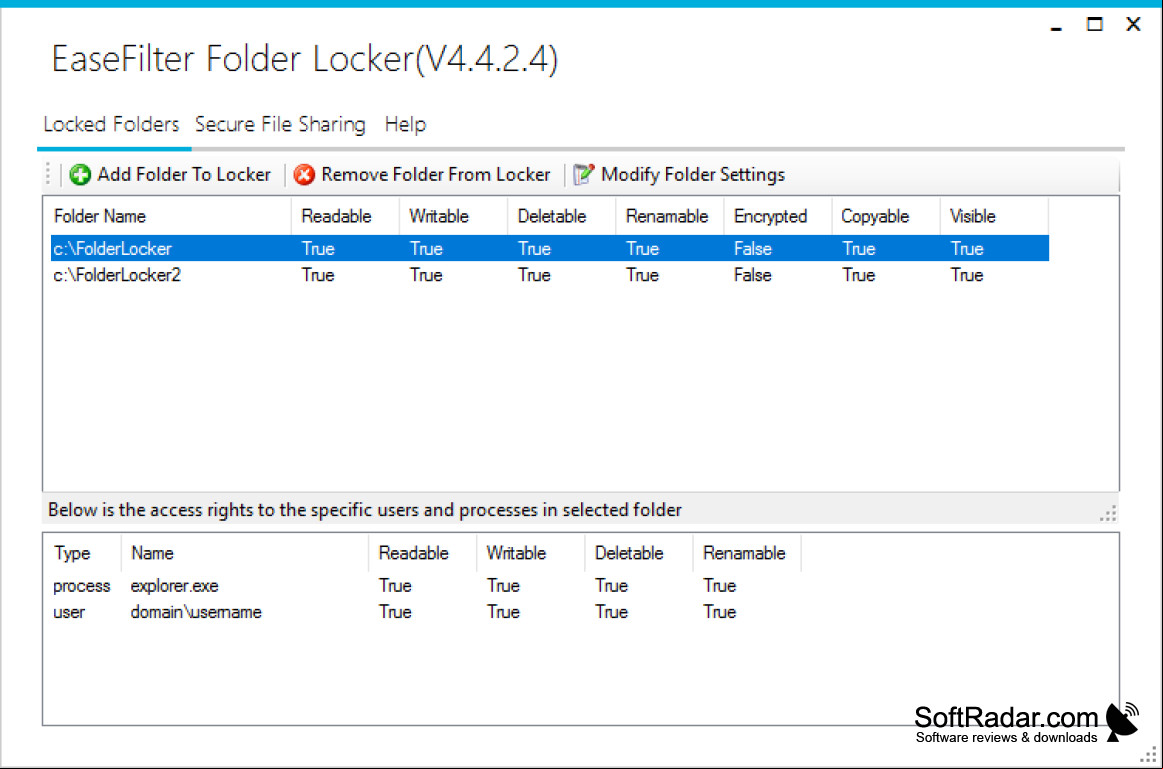Click Renamable True for domain\username
1163x769 pixels.
coord(719,612)
